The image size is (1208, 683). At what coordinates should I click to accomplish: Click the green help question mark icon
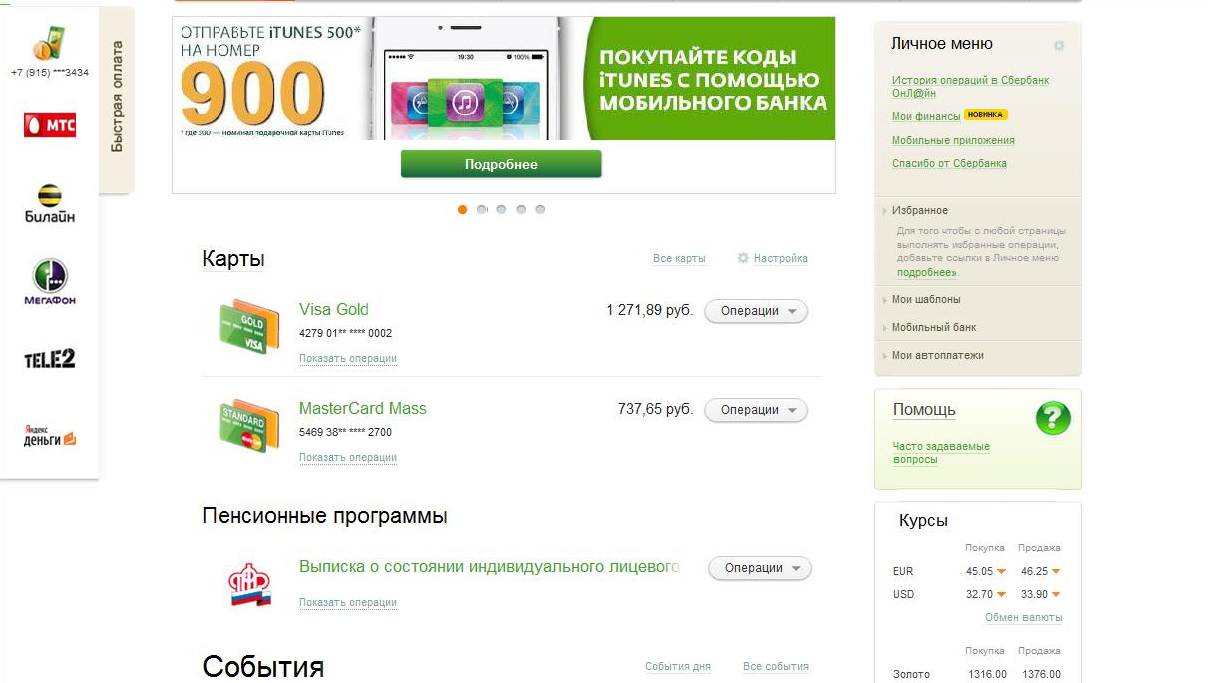tap(1053, 418)
